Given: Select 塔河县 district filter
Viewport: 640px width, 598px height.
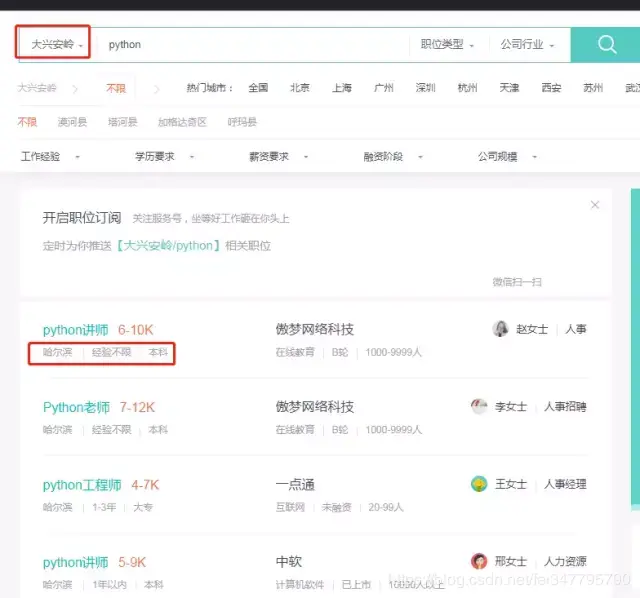Looking at the screenshot, I should (x=122, y=122).
